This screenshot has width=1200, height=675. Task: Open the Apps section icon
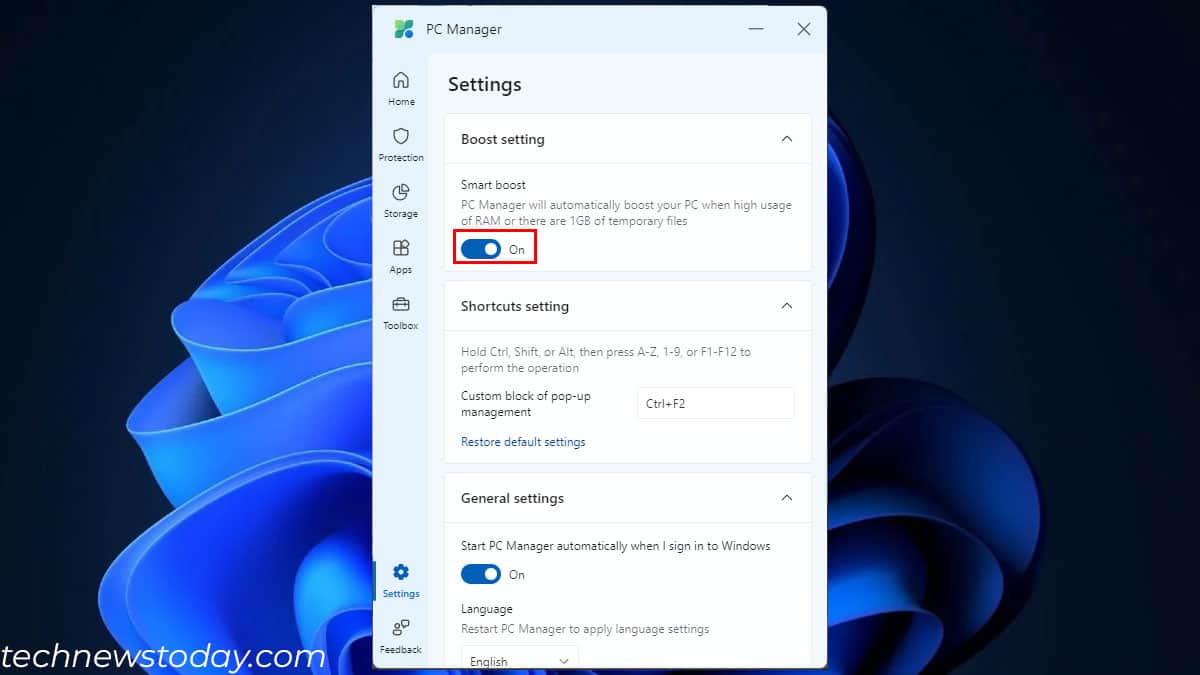[x=401, y=249]
